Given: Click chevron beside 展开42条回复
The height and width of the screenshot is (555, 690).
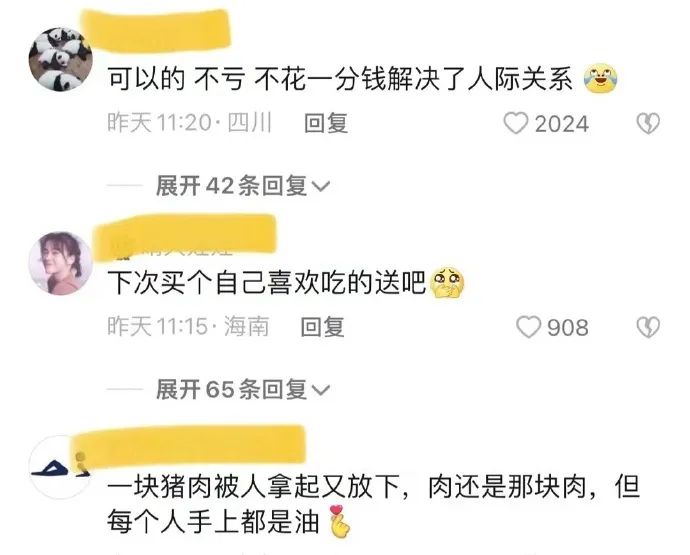Looking at the screenshot, I should pos(320,186).
